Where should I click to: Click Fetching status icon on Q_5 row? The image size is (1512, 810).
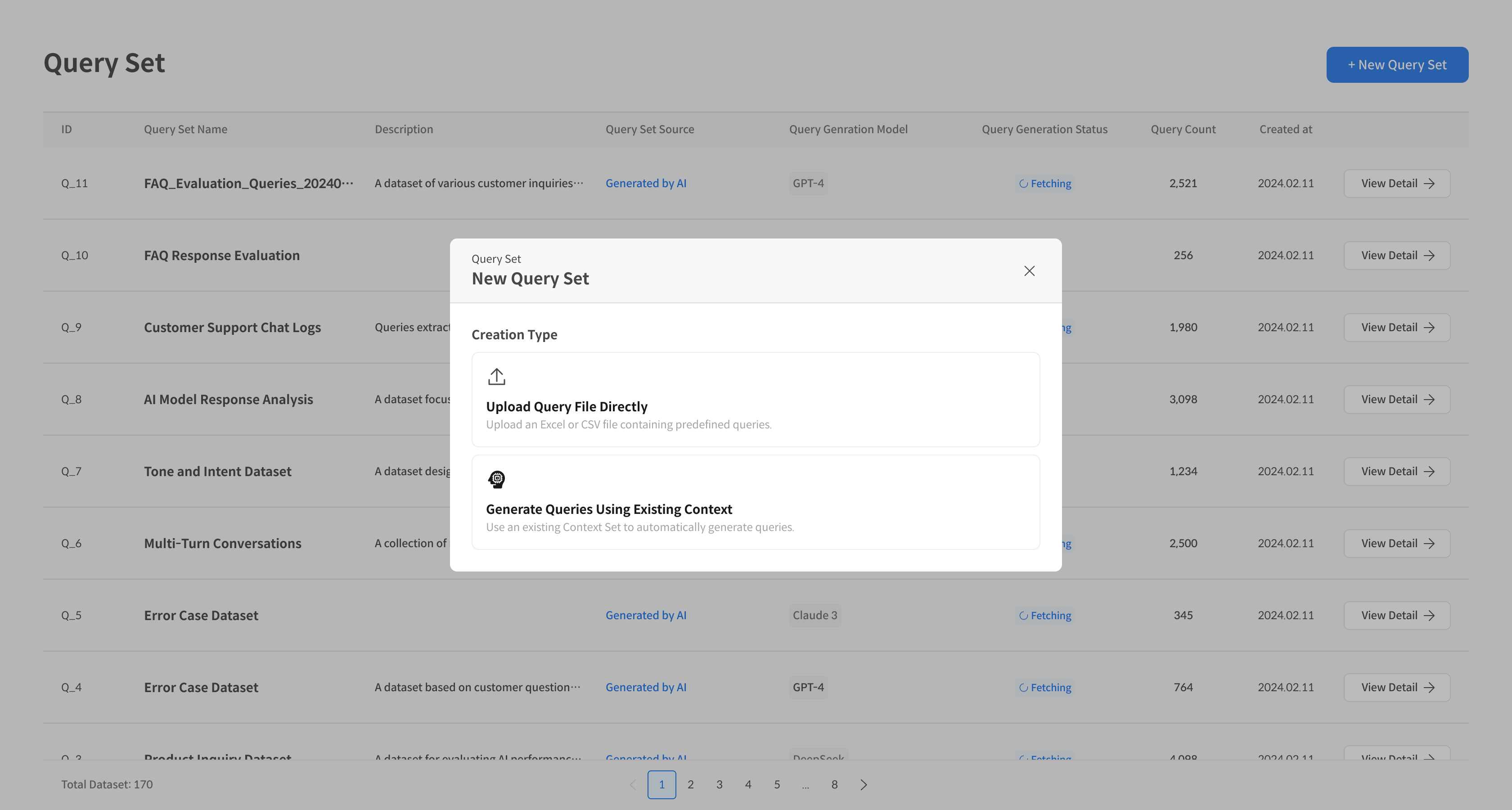point(1023,616)
